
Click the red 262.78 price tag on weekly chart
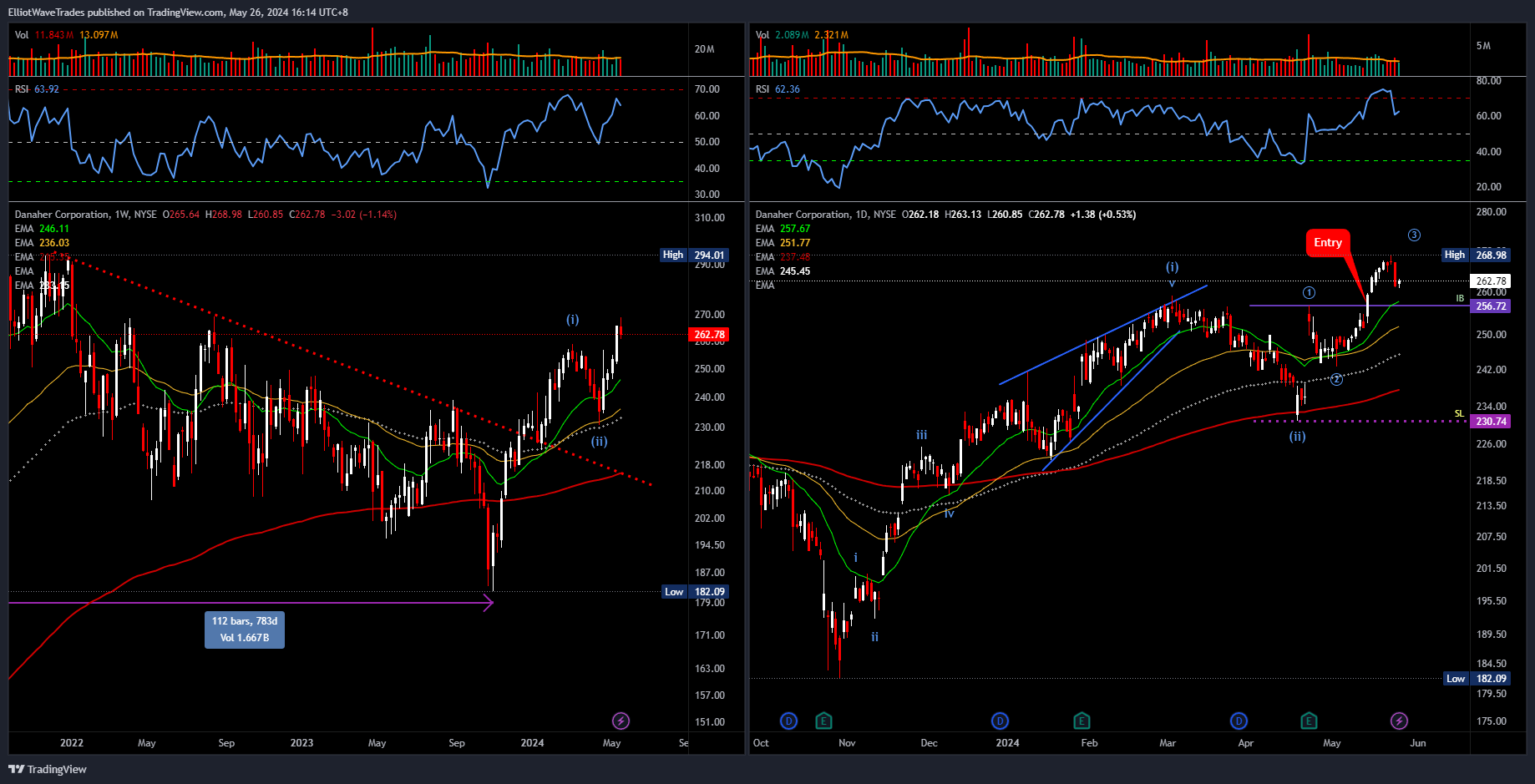point(709,335)
